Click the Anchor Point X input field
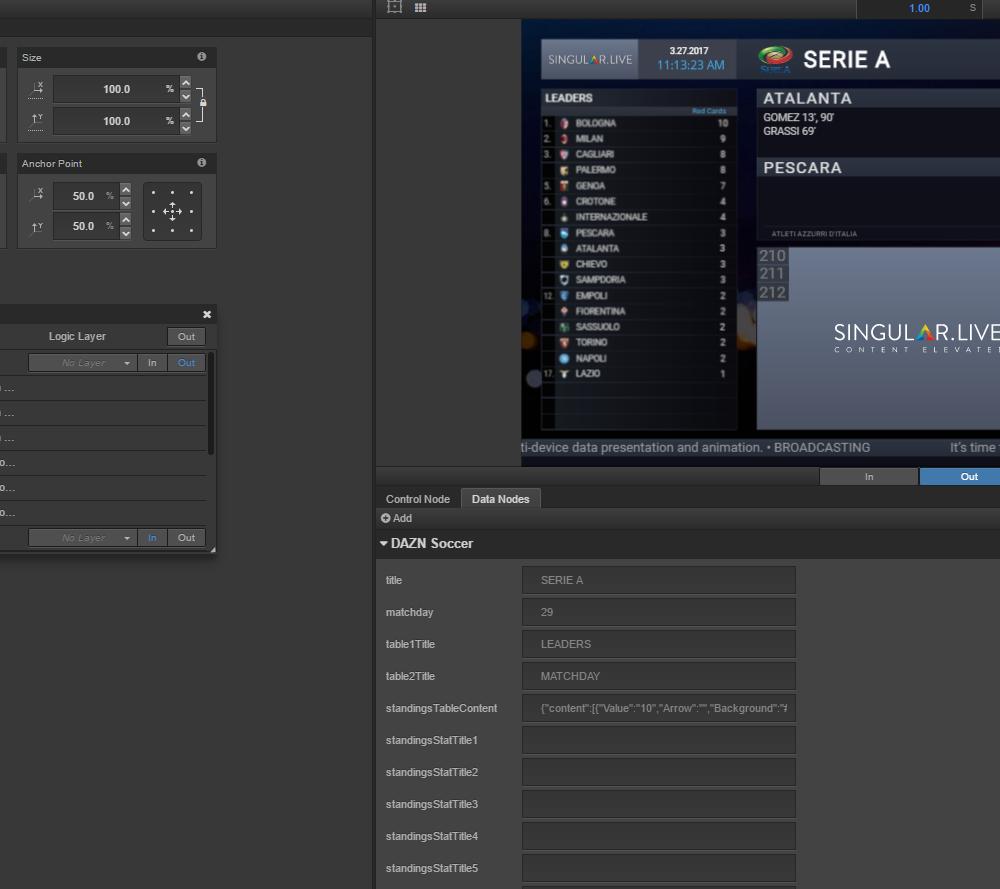Viewport: 1000px width, 889px height. [86, 196]
